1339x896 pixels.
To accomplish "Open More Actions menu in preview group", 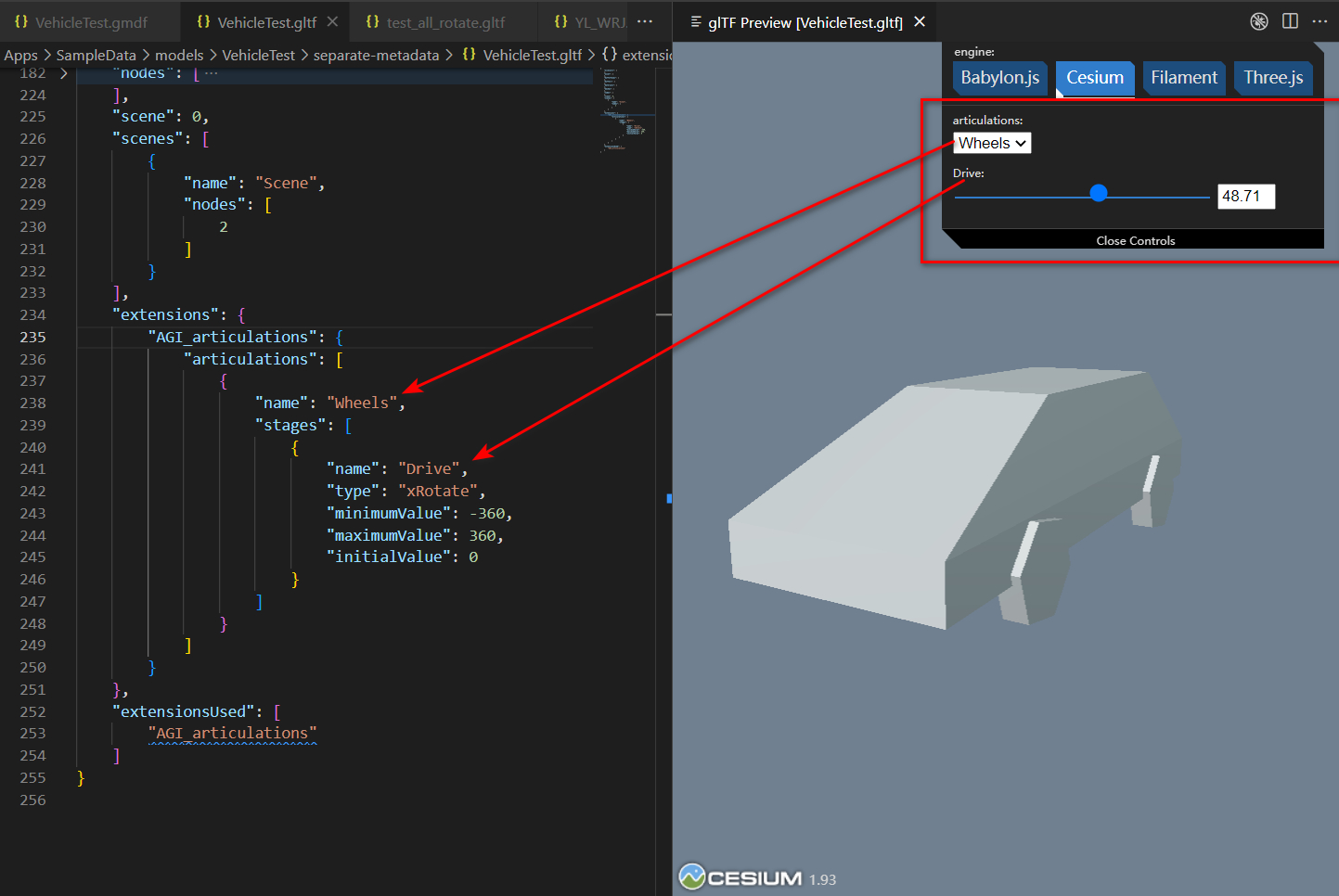I will 1320,21.
